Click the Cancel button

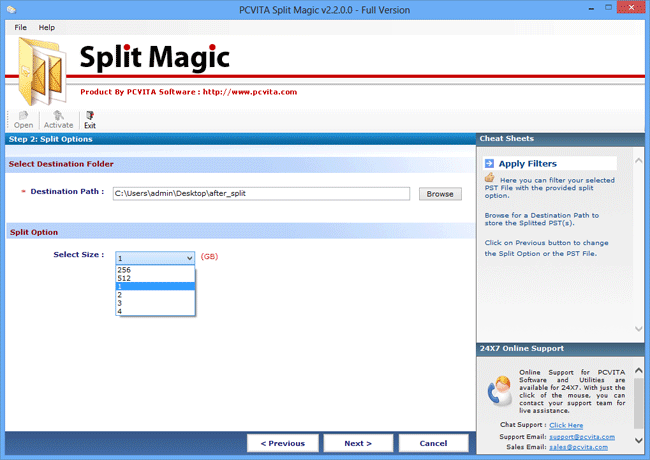(x=434, y=443)
